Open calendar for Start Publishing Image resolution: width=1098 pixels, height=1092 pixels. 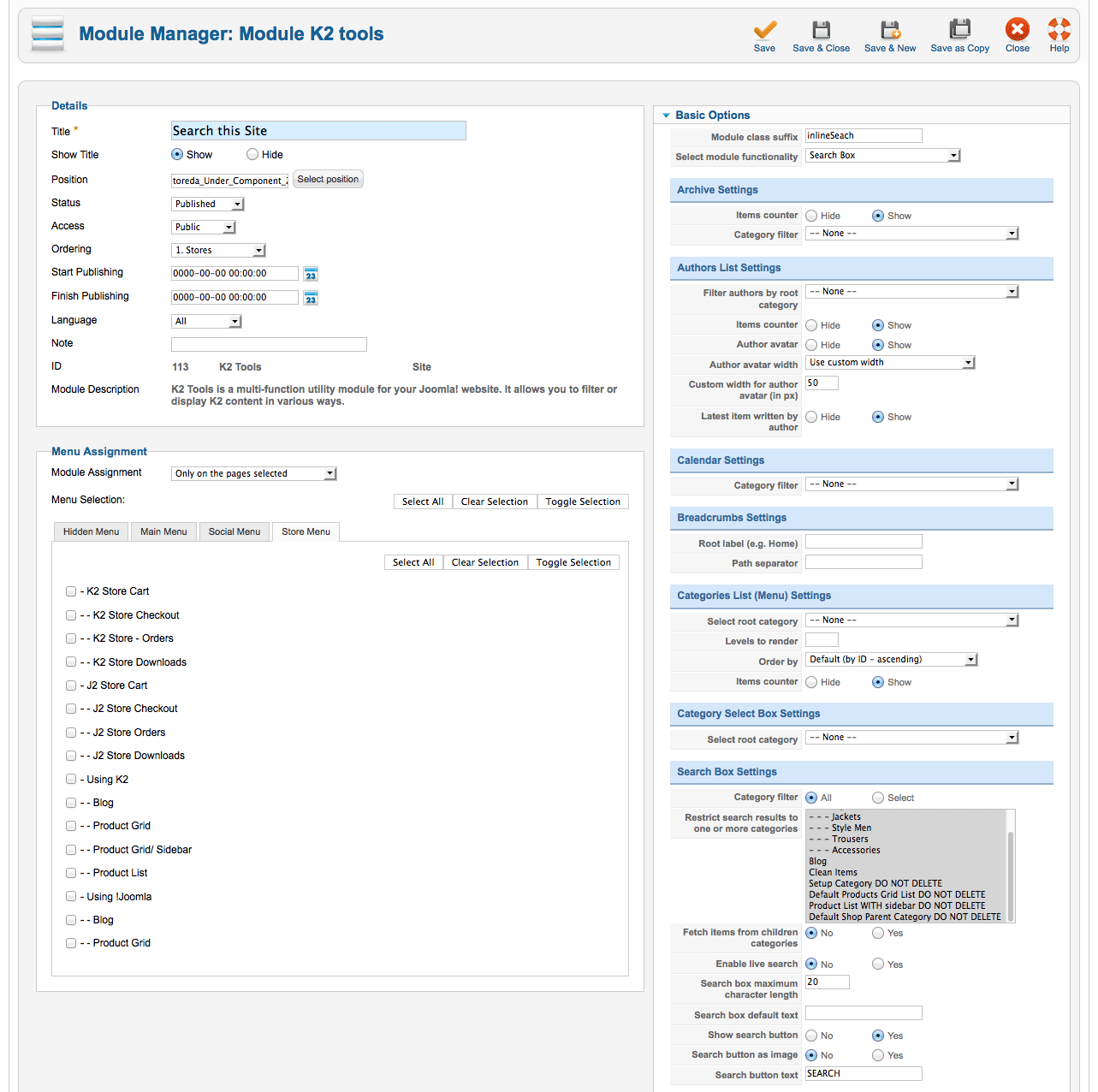(x=311, y=274)
